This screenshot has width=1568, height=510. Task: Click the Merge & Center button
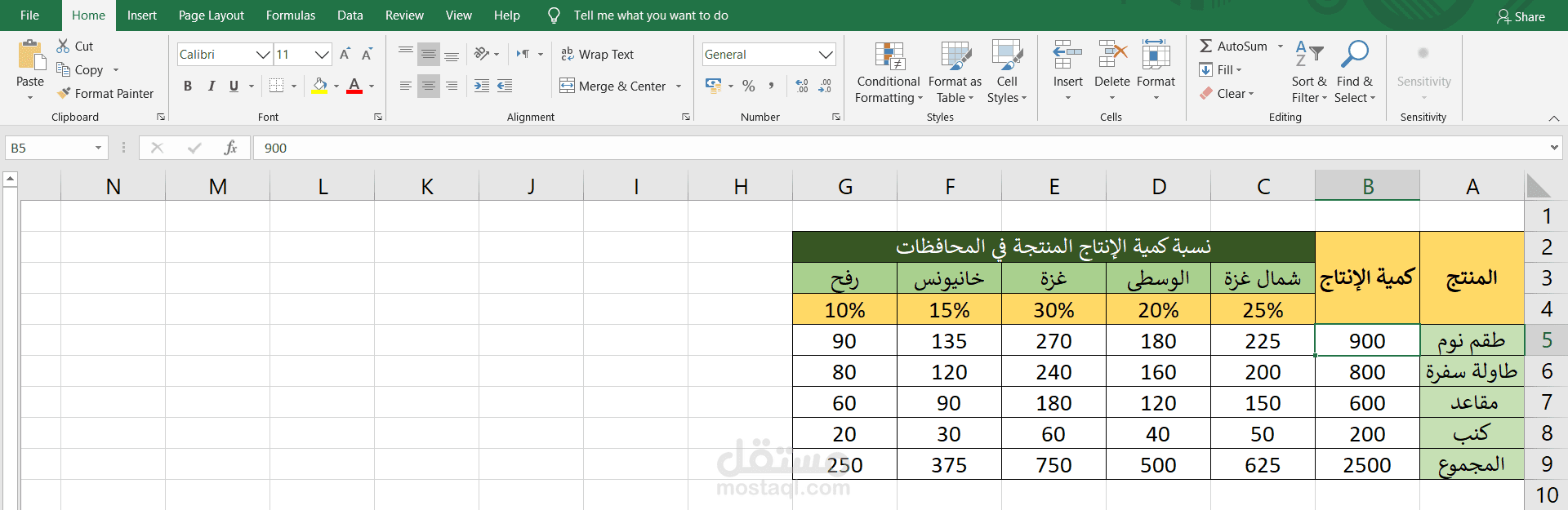coord(612,86)
